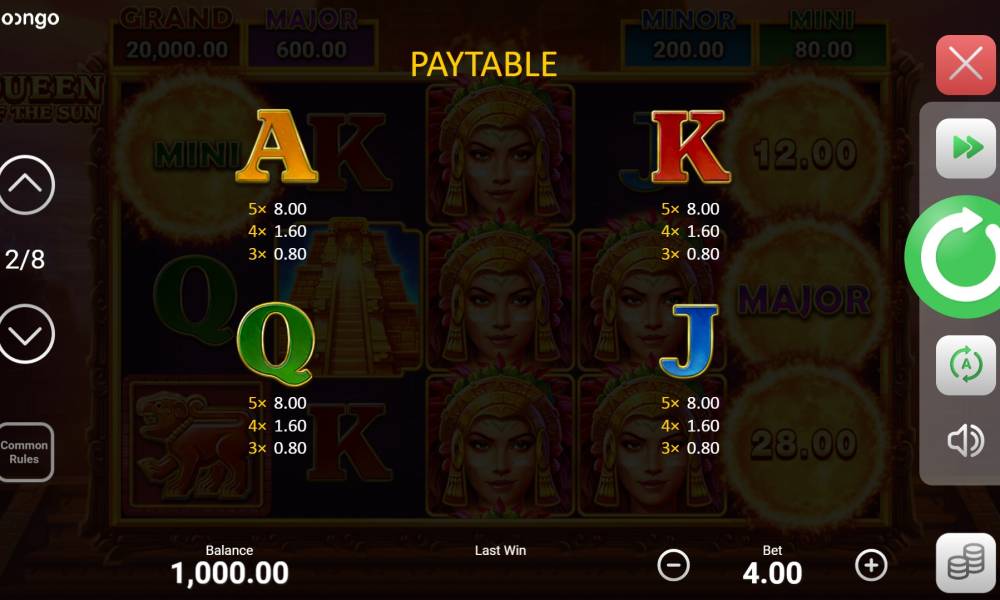Mute the game sound

click(965, 440)
